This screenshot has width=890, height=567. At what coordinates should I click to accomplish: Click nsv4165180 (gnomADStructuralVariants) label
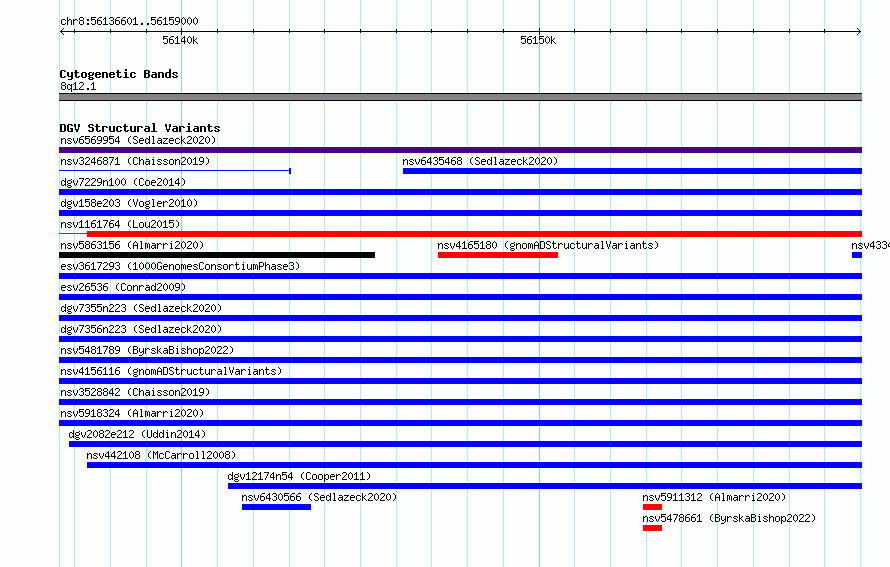tap(548, 245)
